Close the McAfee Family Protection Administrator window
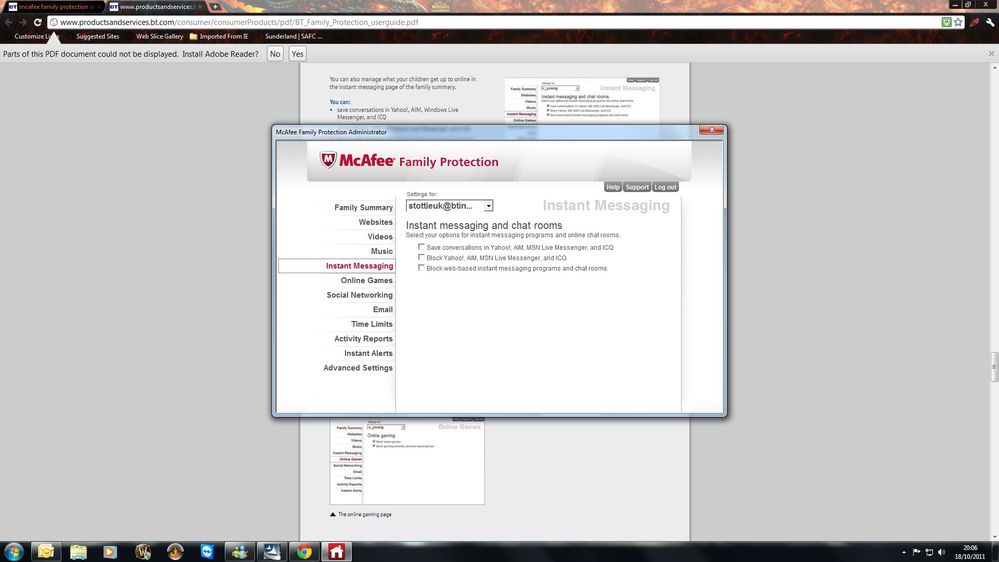The image size is (999, 562). (711, 130)
